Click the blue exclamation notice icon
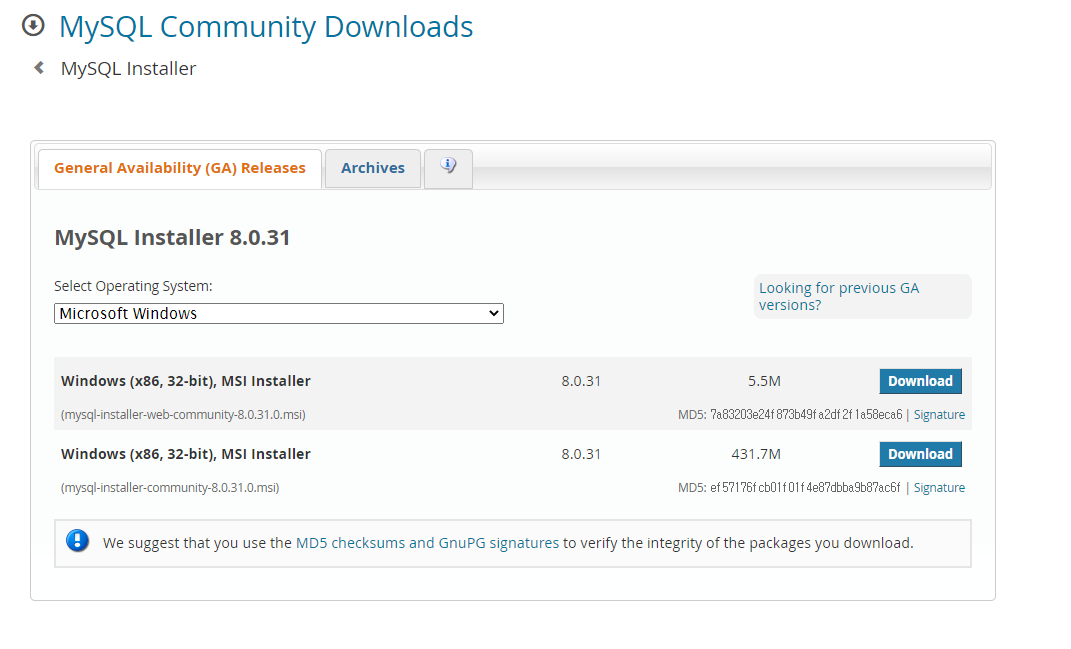 (x=77, y=541)
